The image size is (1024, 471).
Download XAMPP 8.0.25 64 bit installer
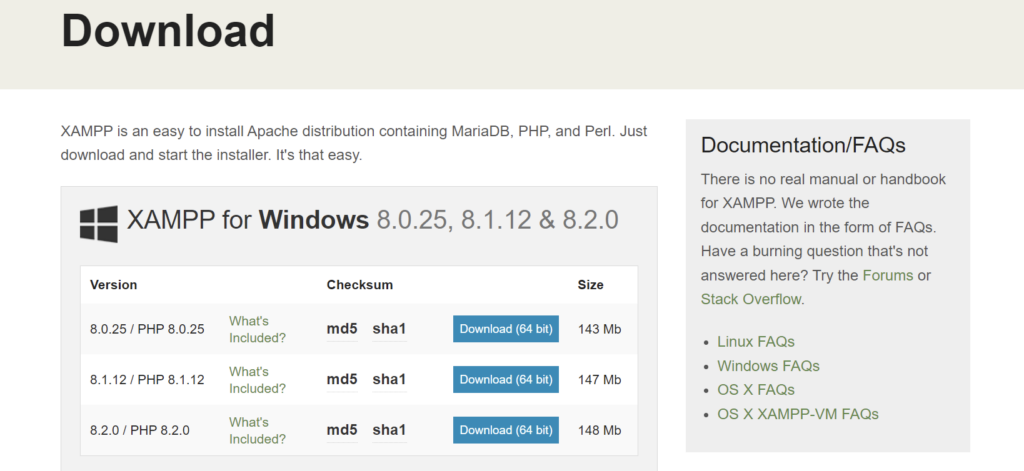(505, 329)
